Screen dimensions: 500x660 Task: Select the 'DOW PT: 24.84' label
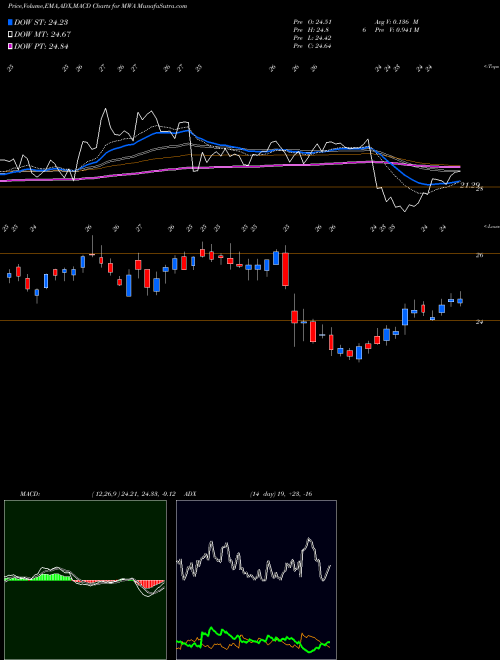point(41,46)
